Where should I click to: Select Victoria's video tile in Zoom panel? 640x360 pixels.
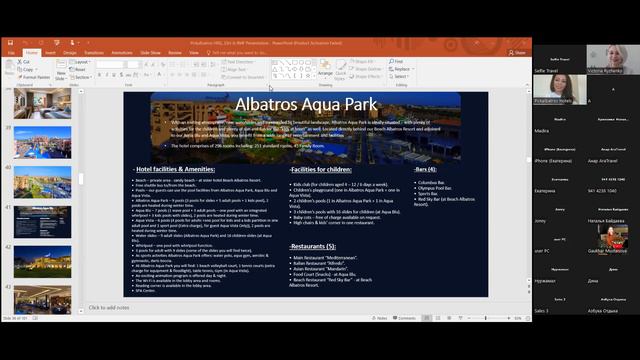click(x=613, y=59)
